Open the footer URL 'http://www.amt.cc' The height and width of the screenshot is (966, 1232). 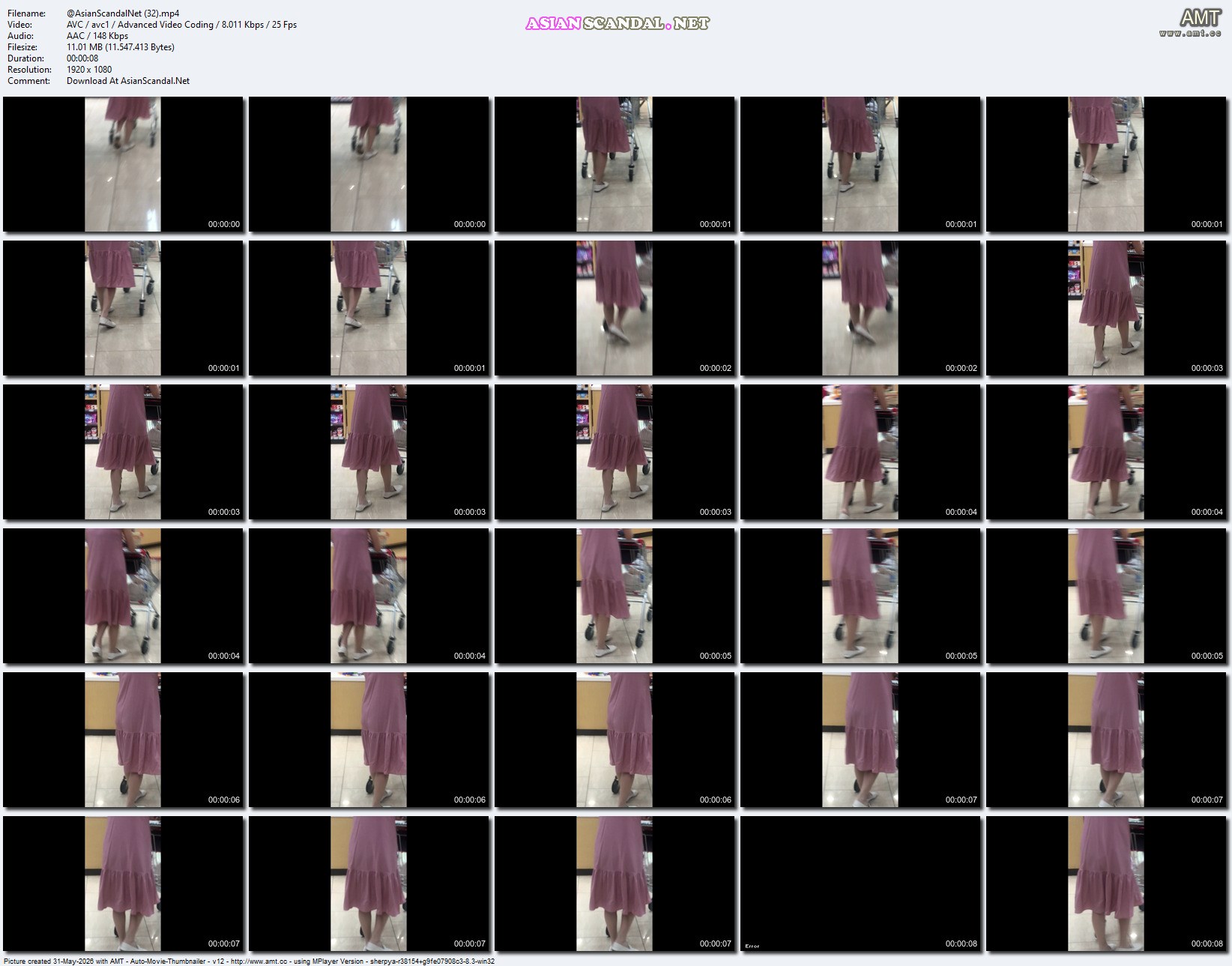[259, 961]
